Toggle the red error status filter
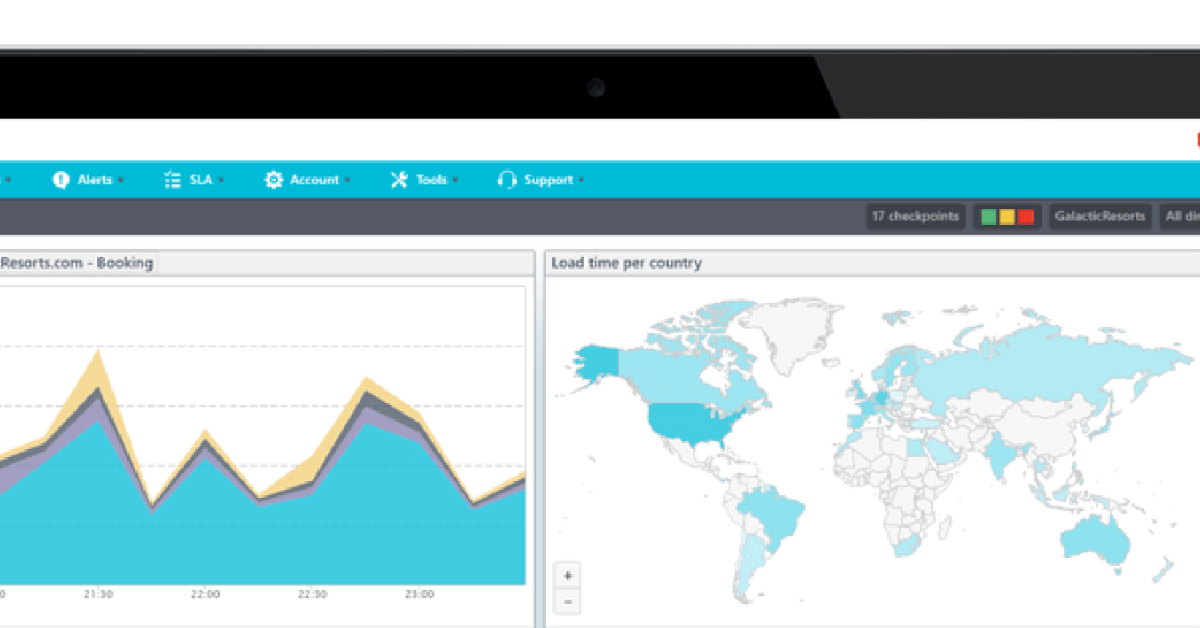Viewport: 1200px width, 628px height. pos(1025,216)
